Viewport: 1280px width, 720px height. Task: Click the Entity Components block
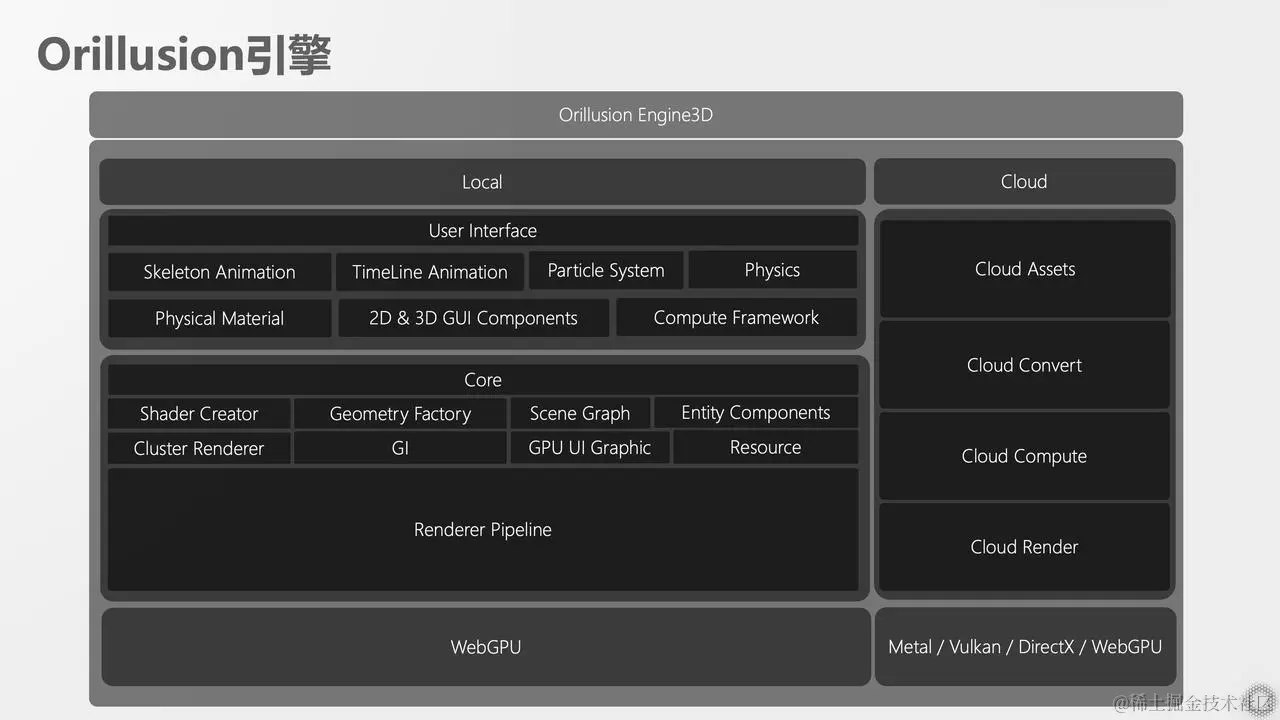756,413
